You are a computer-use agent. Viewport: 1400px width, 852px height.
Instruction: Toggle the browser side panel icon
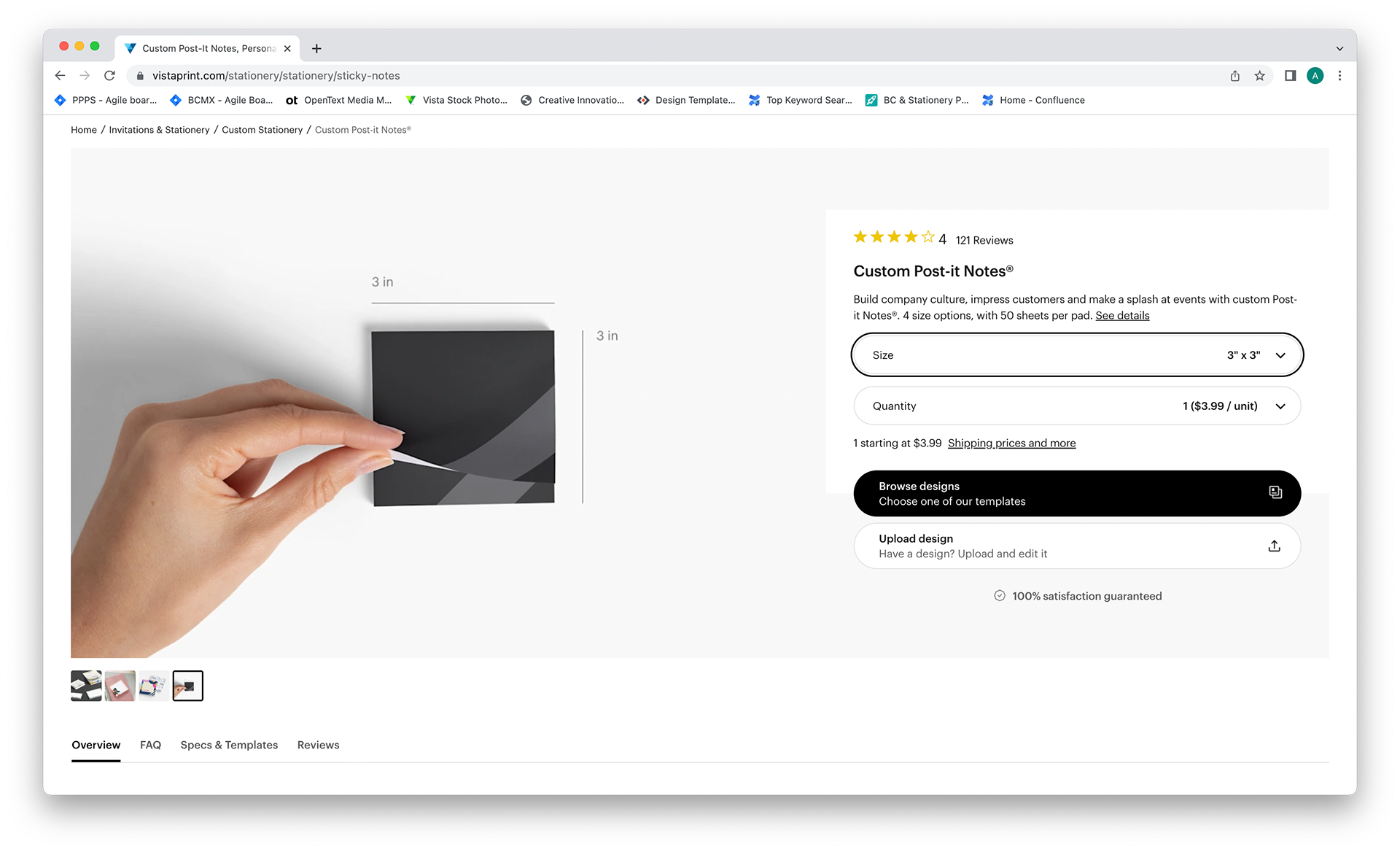1290,75
